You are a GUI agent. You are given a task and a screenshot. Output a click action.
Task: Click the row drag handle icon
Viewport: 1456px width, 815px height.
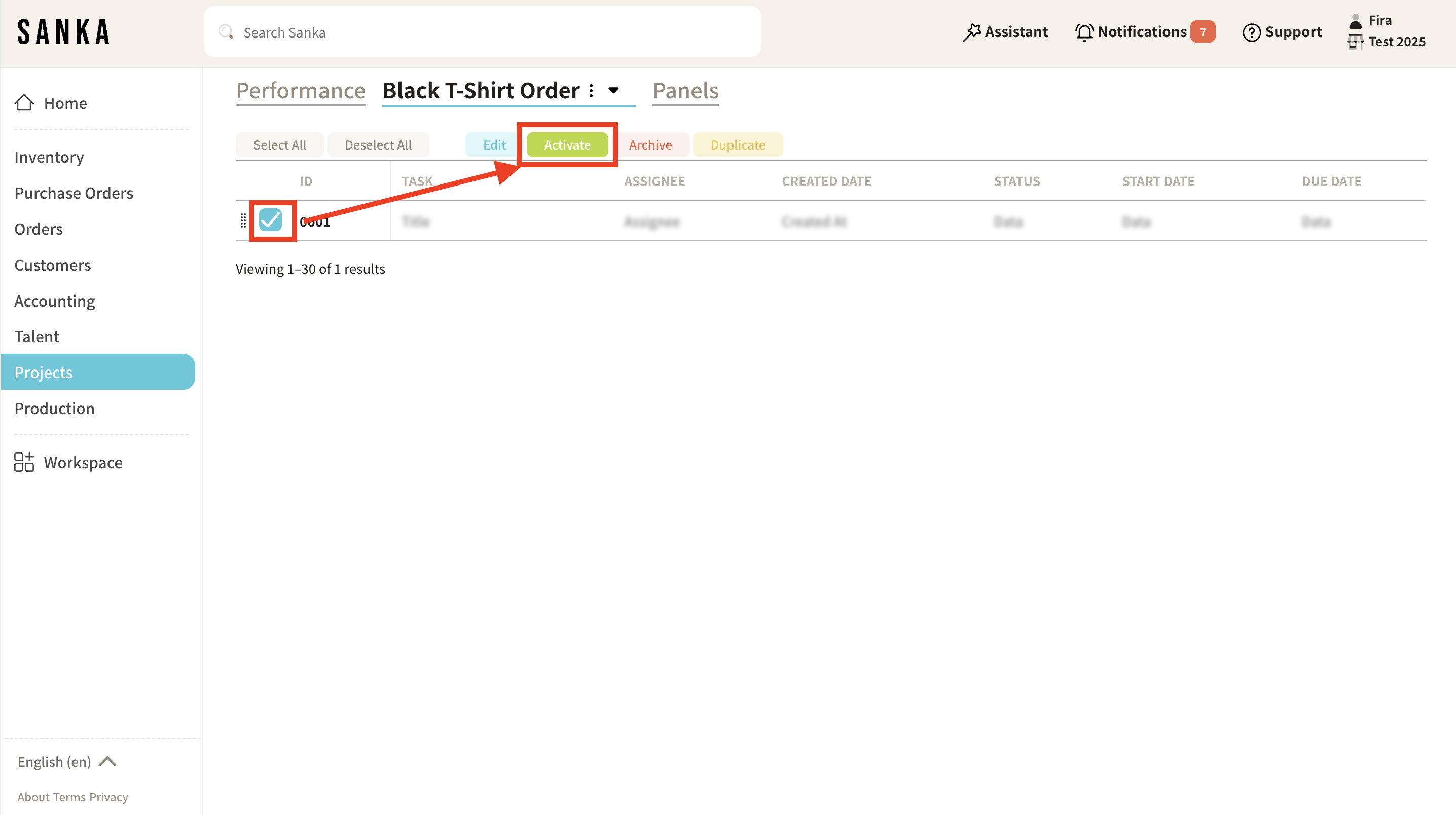tap(243, 220)
